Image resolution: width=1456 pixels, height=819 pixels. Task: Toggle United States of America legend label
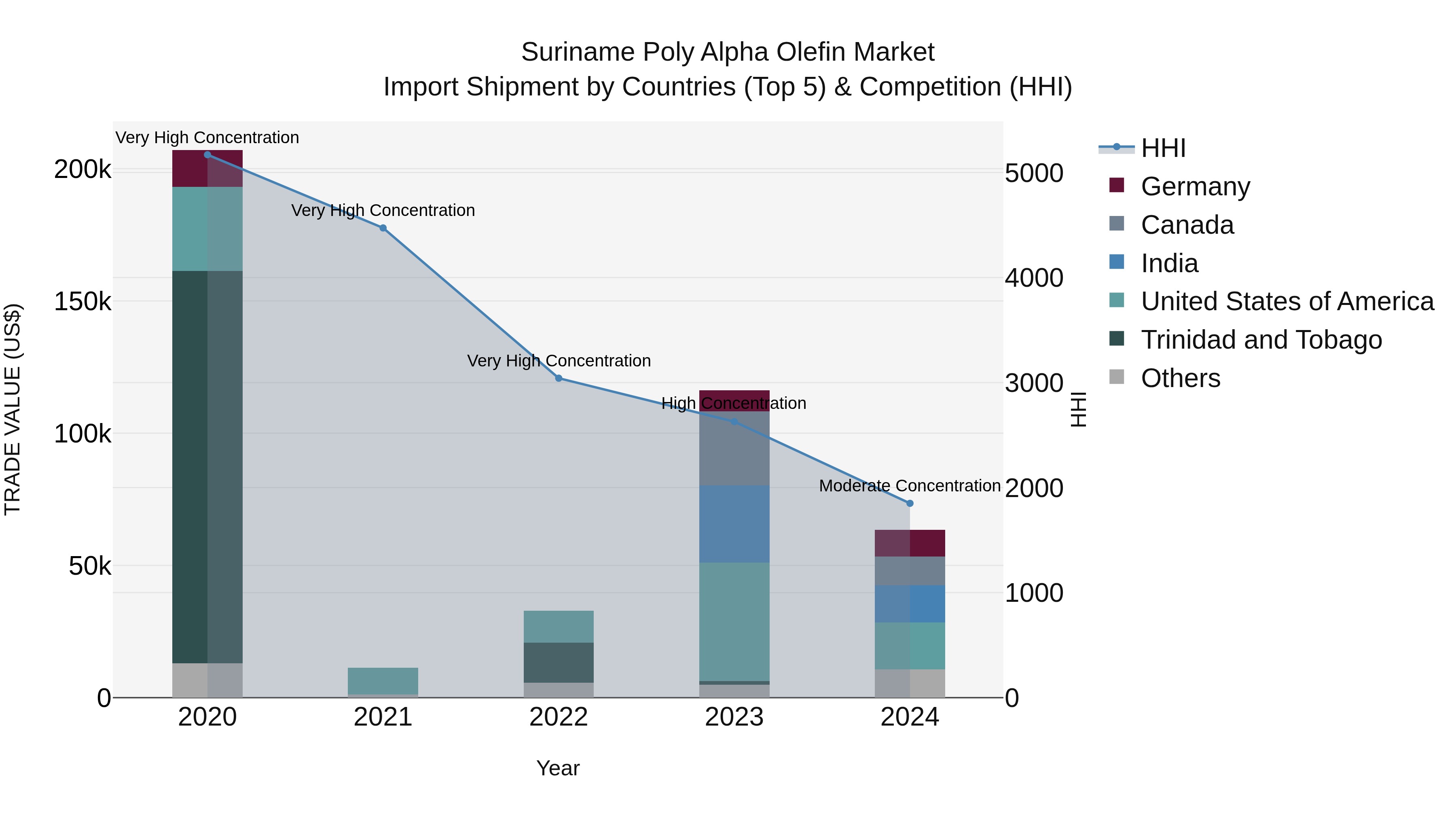(x=1288, y=301)
